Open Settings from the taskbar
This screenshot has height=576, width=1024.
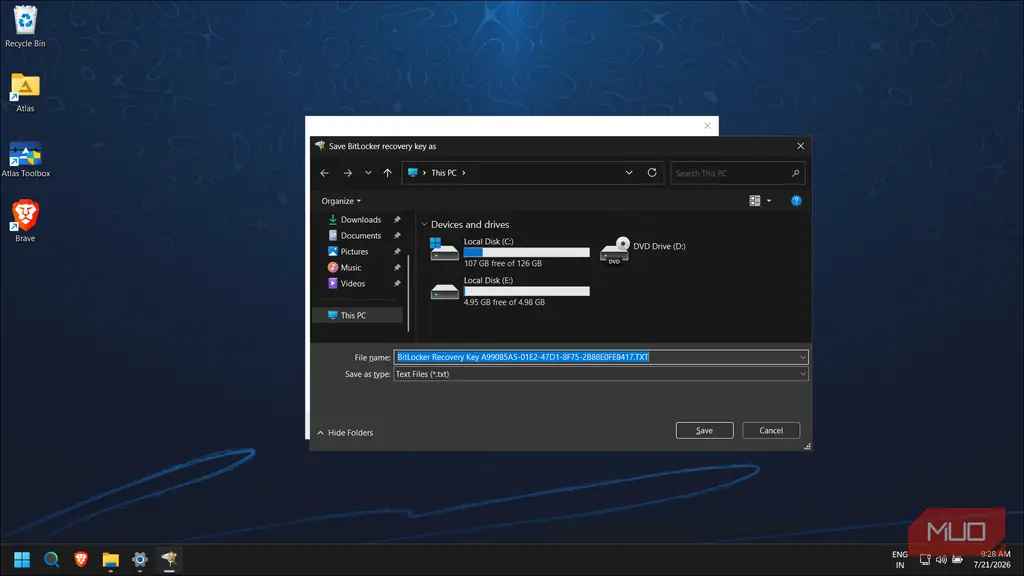pyautogui.click(x=140, y=560)
